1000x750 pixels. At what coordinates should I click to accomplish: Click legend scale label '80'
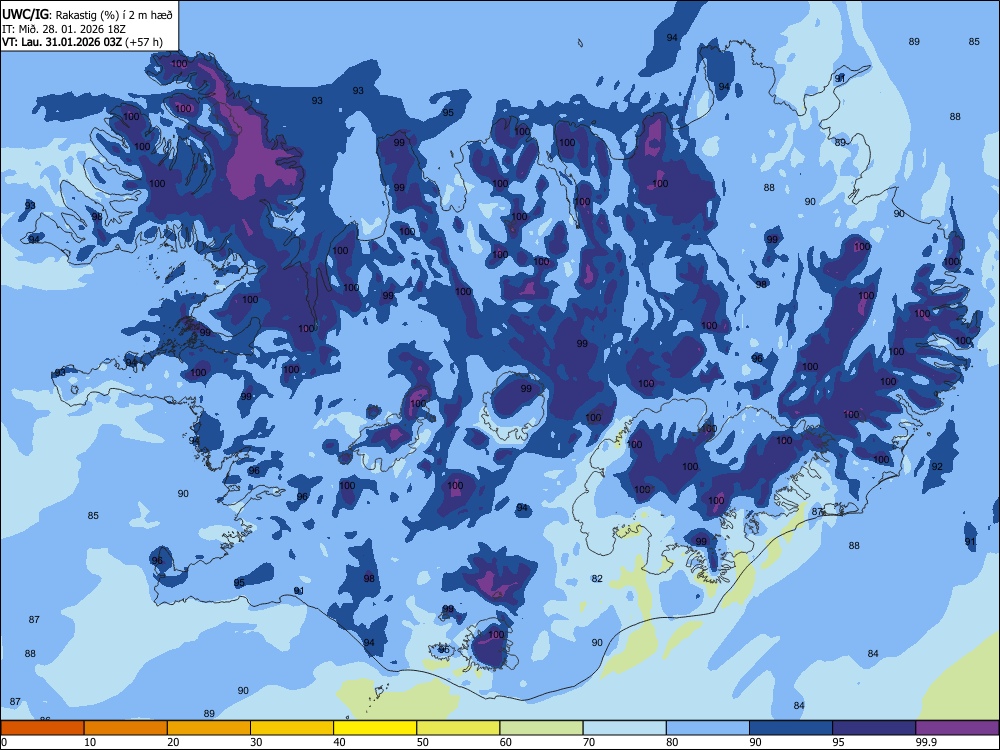[x=672, y=742]
